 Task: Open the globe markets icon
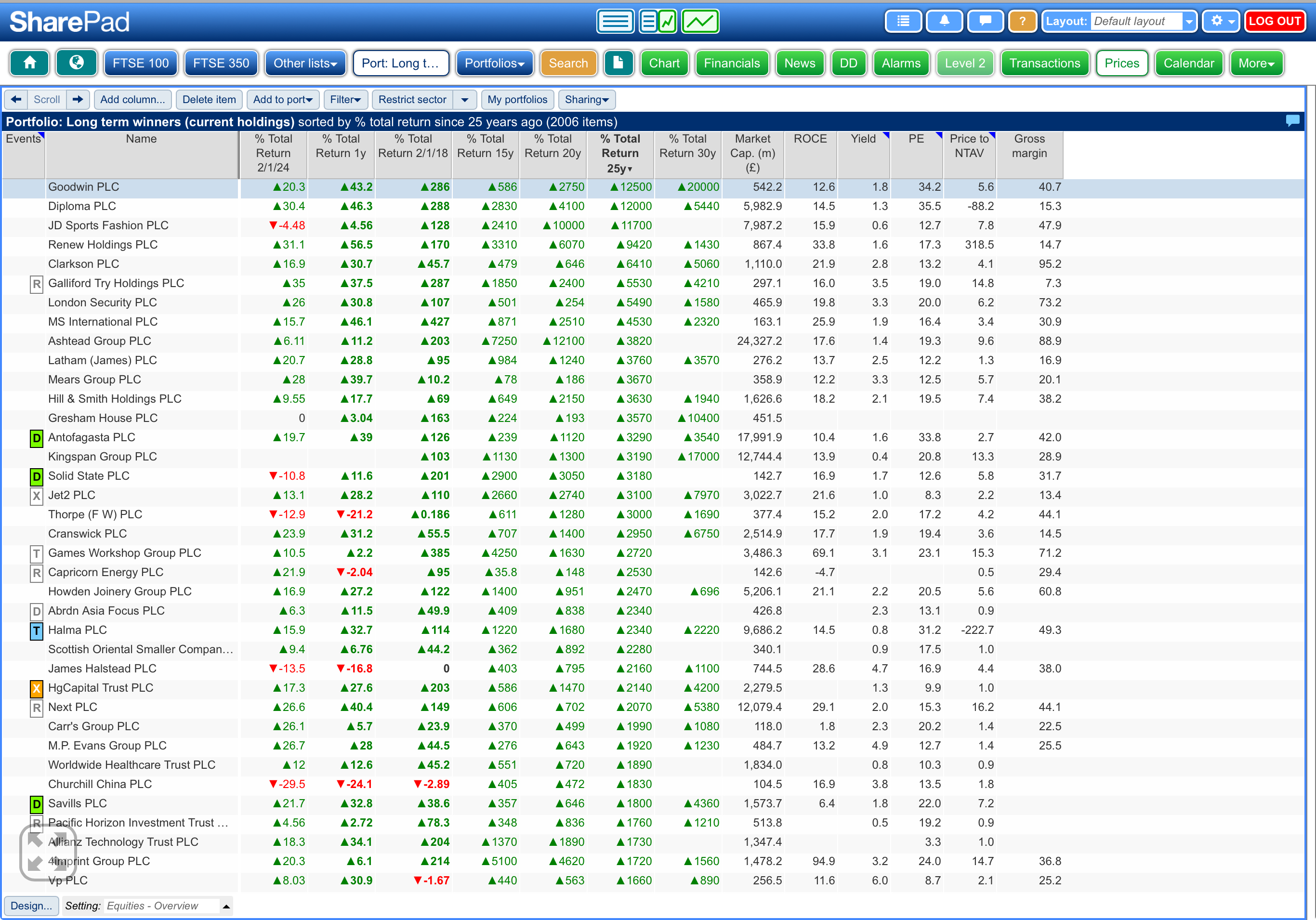[x=76, y=63]
